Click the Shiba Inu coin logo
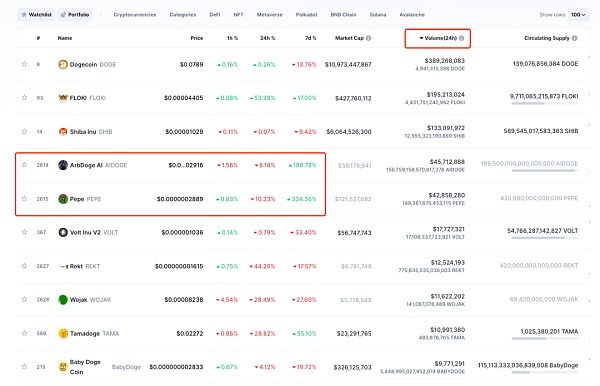 tap(63, 132)
